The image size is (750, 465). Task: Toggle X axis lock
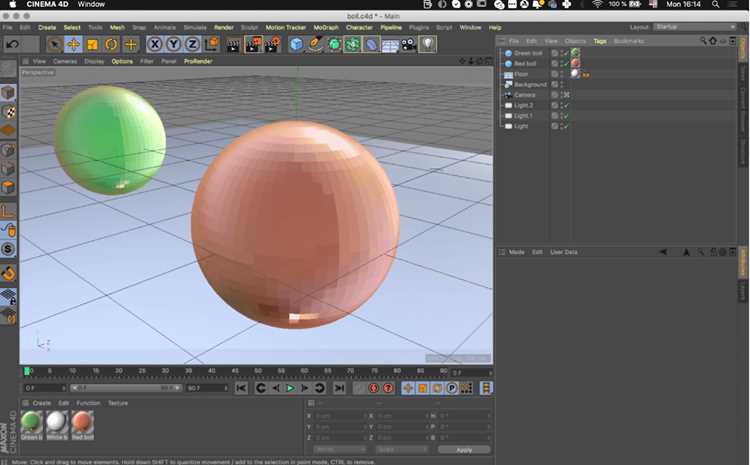tap(154, 44)
